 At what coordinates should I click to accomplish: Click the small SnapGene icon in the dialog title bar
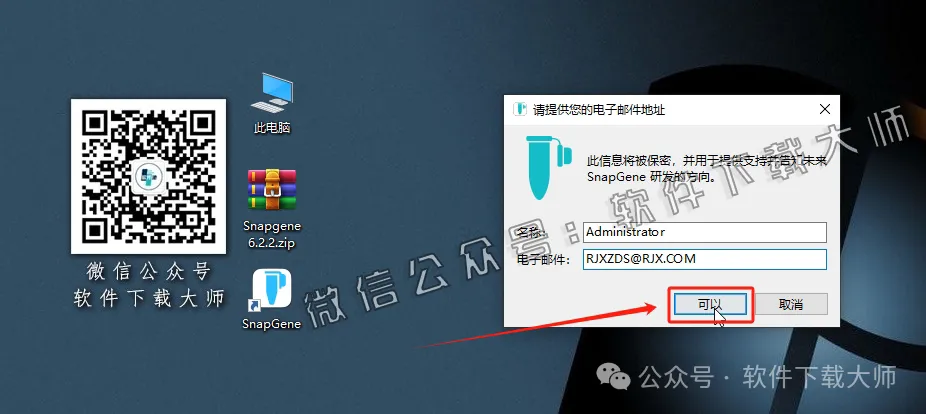[520, 109]
